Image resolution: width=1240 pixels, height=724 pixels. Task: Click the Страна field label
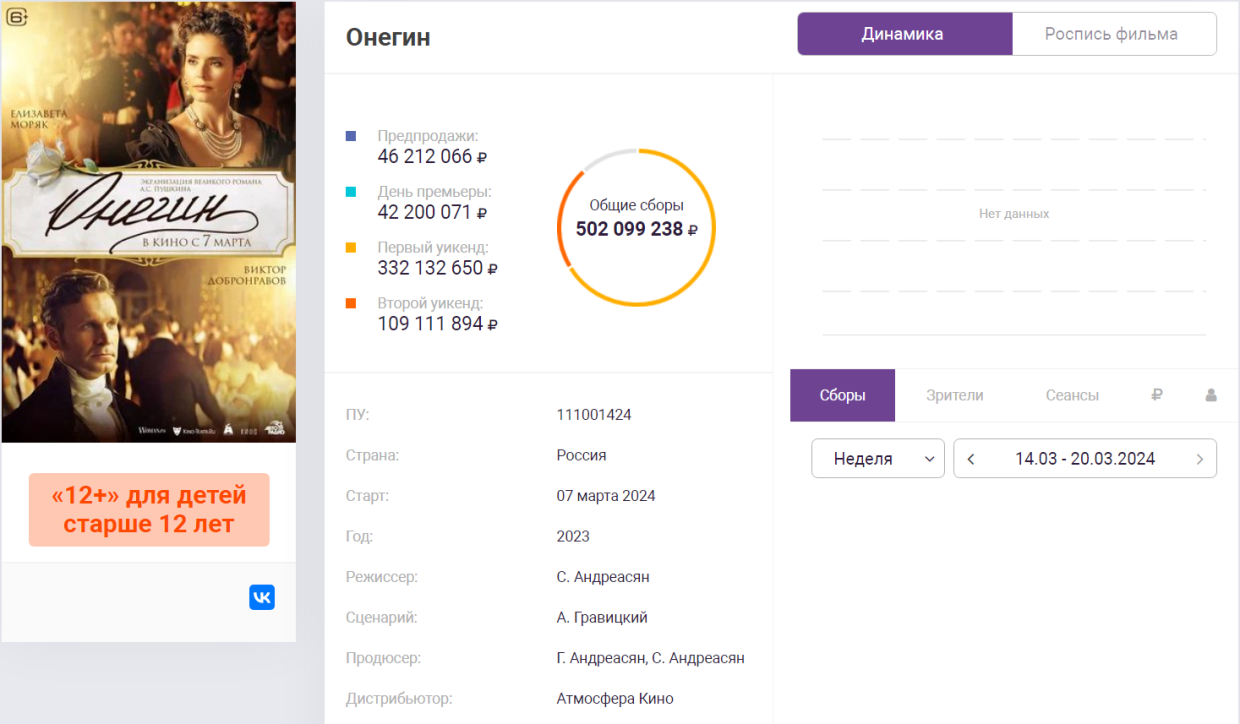[x=372, y=455]
